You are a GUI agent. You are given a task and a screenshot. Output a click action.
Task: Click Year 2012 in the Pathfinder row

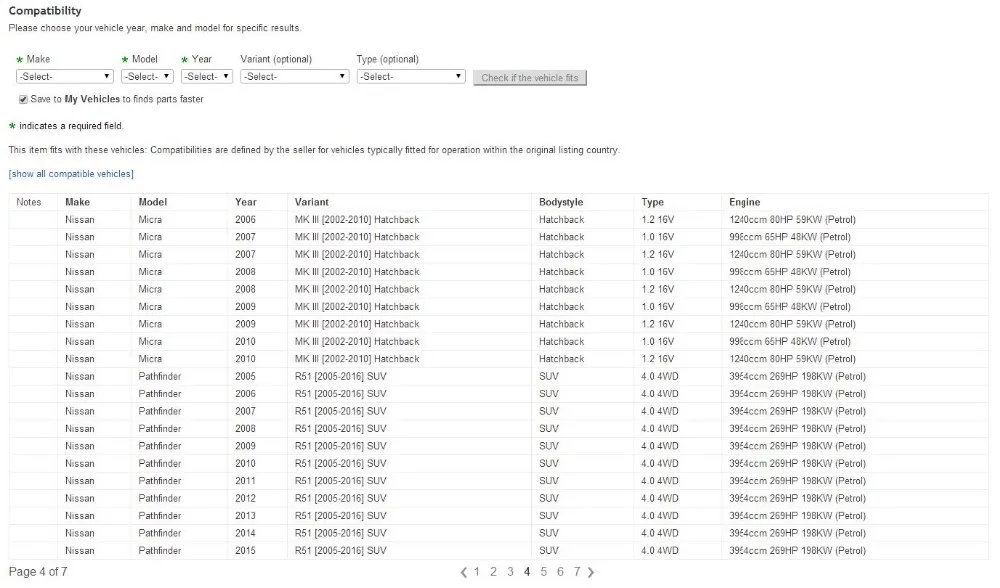245,498
